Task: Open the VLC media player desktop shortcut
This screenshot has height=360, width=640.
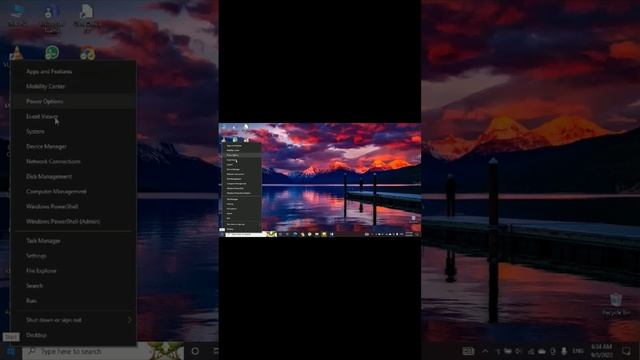Action: (16, 53)
